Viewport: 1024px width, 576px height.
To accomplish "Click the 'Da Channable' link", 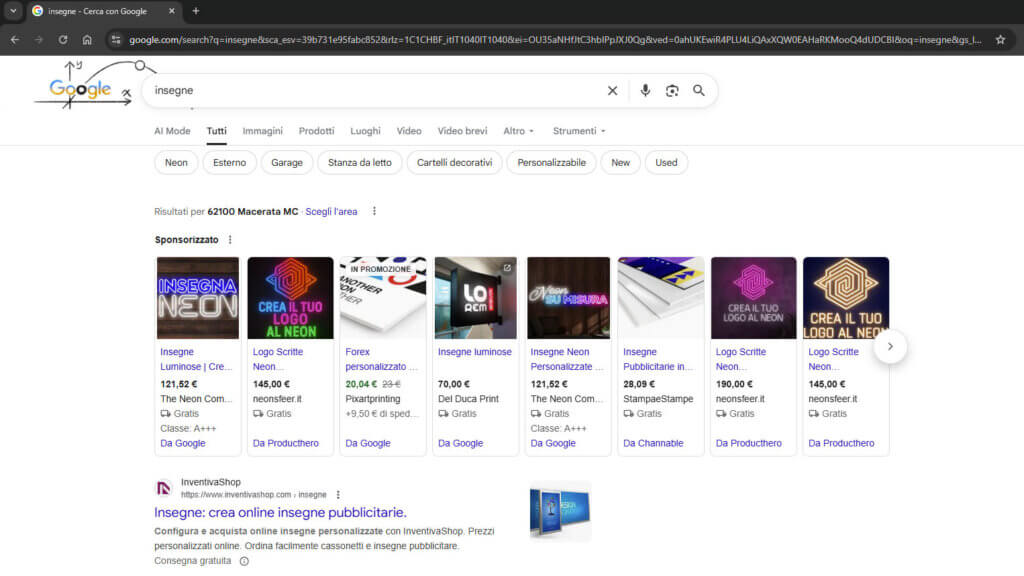I will tap(653, 443).
